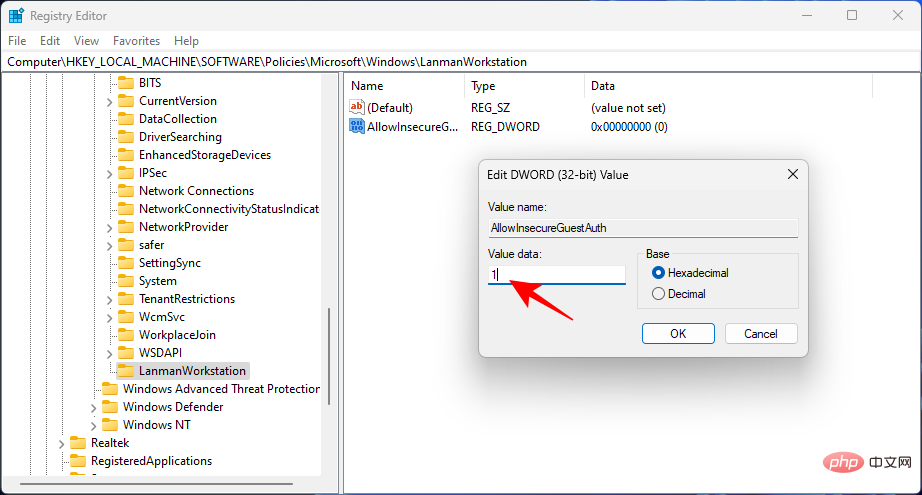The height and width of the screenshot is (495, 922).
Task: Click the CurrentVersion folder icon
Action: (x=126, y=101)
